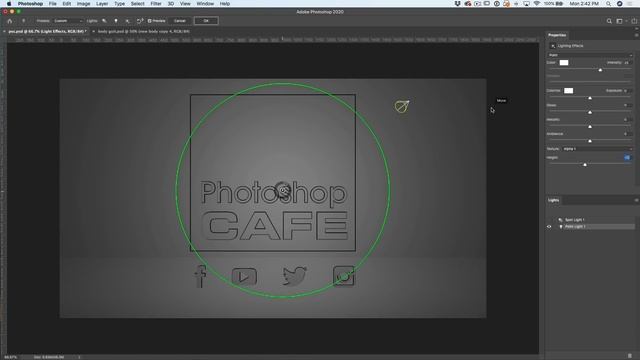Click the Gloss slider handle
The width and height of the screenshot is (640, 360).
click(590, 112)
